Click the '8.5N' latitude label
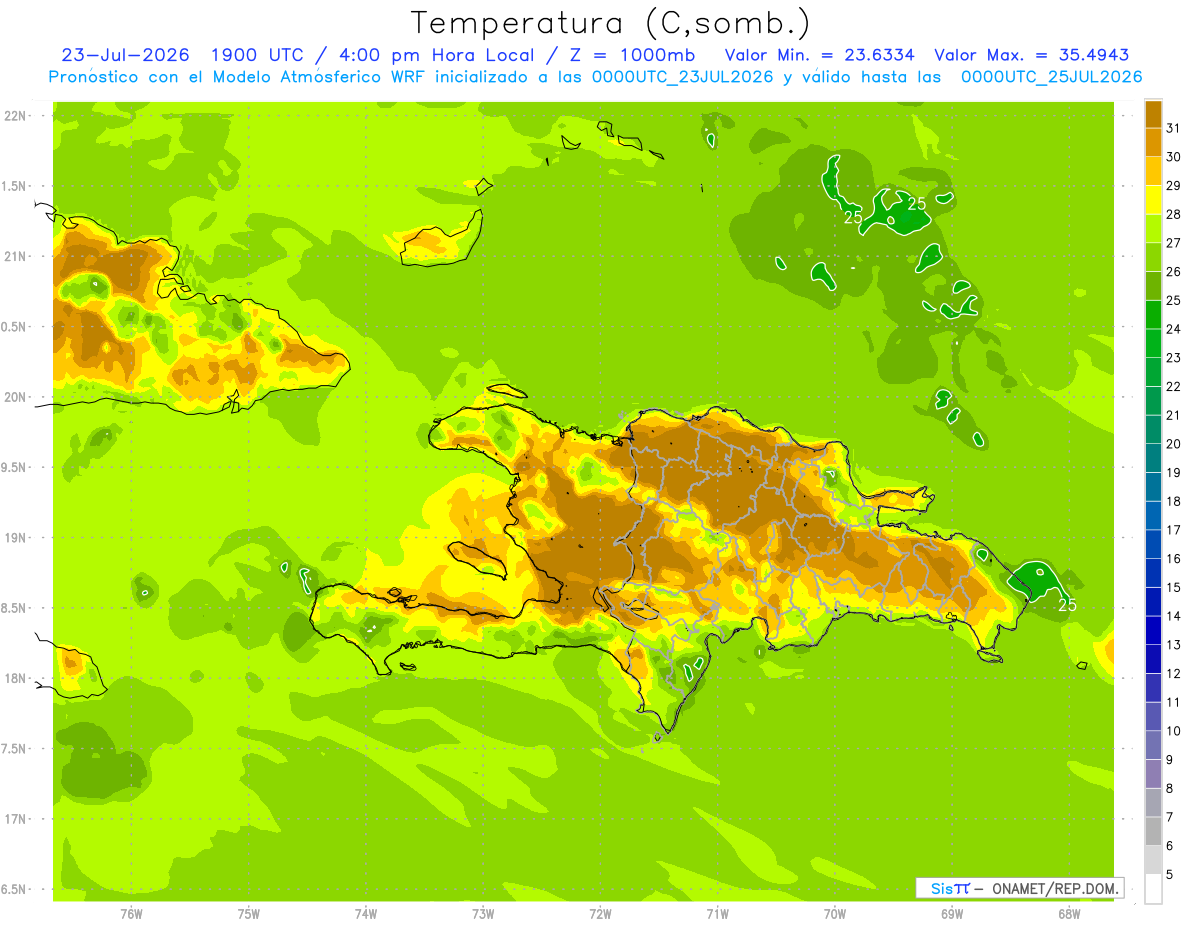The width and height of the screenshot is (1200, 927). [15, 608]
